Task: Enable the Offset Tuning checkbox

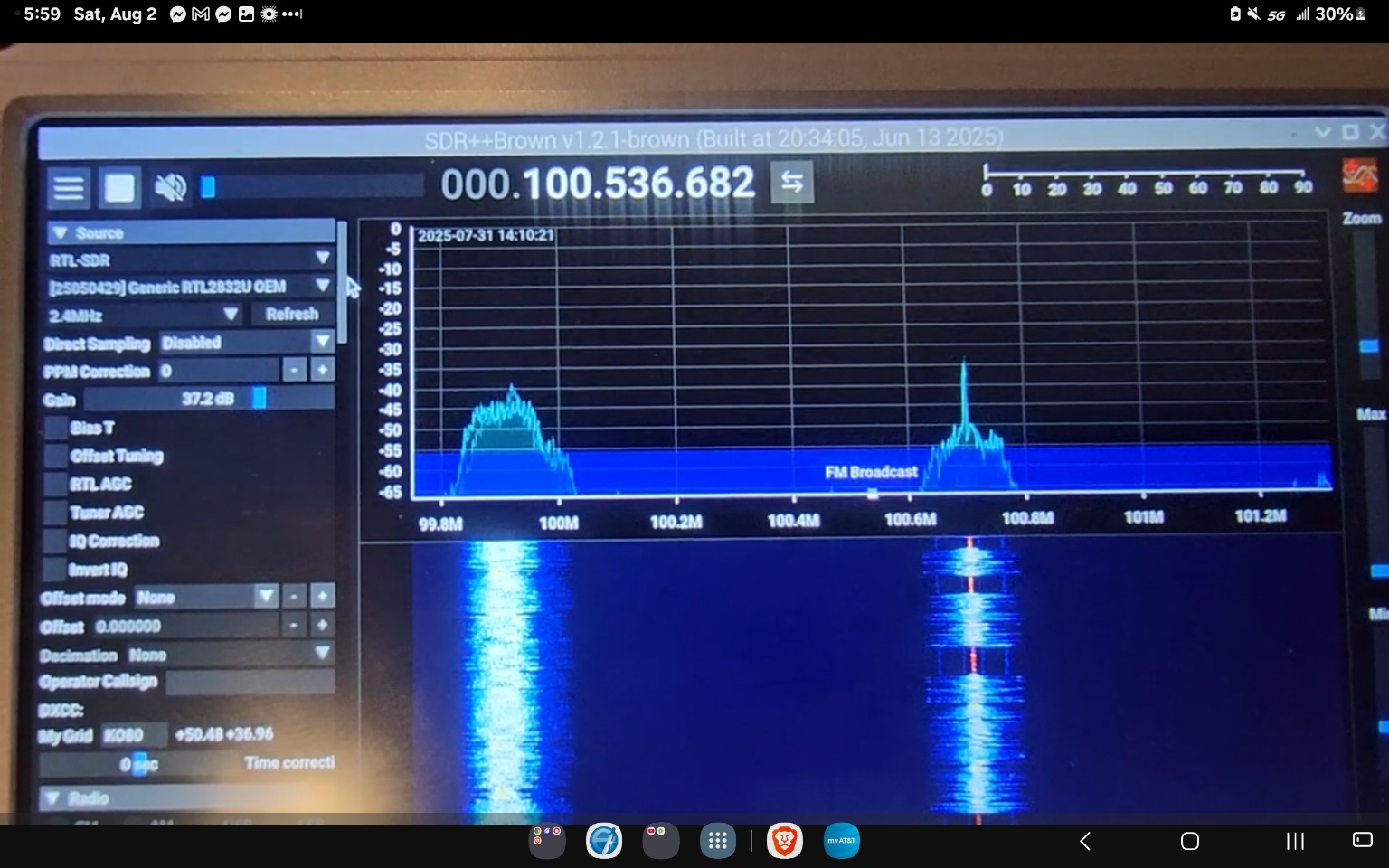Action: (57, 456)
